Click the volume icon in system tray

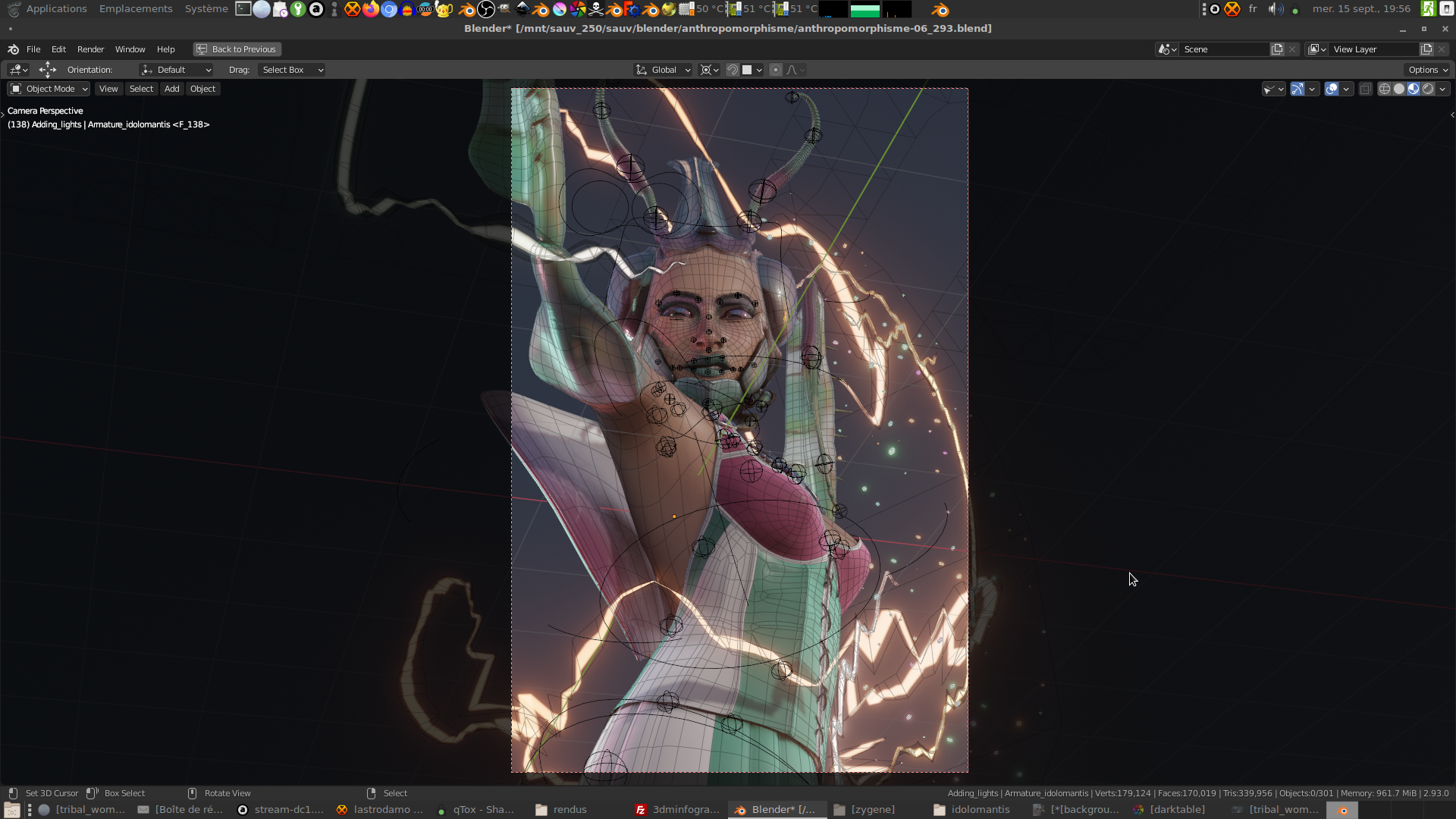(1276, 9)
